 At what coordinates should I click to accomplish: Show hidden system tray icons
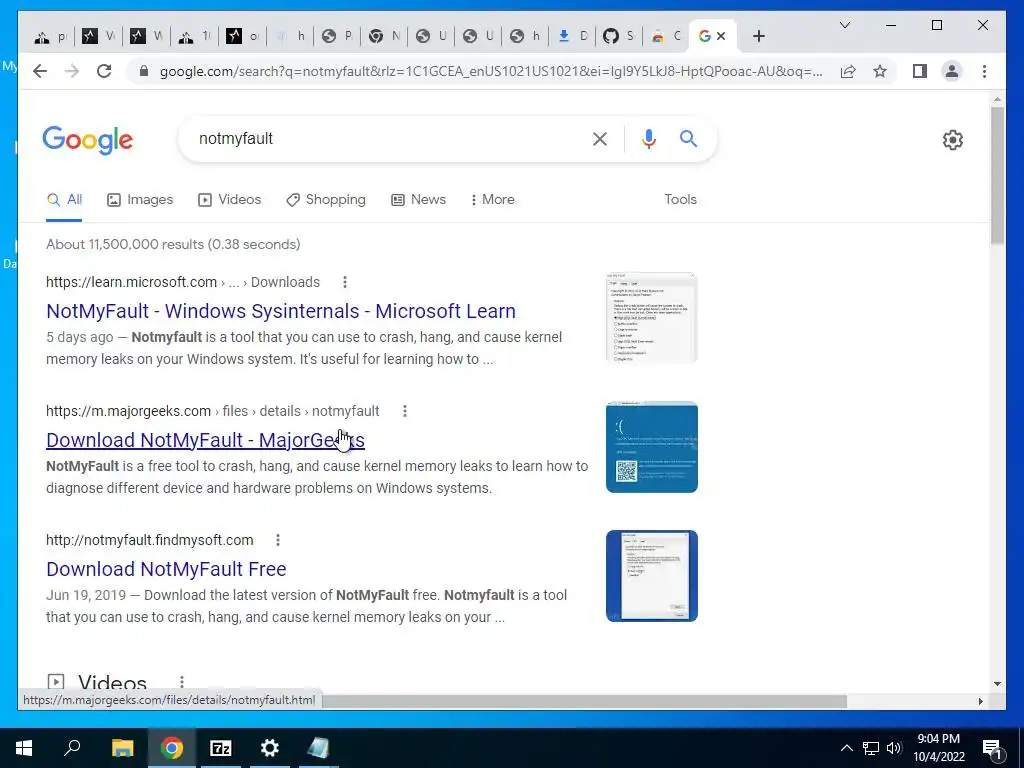point(846,748)
